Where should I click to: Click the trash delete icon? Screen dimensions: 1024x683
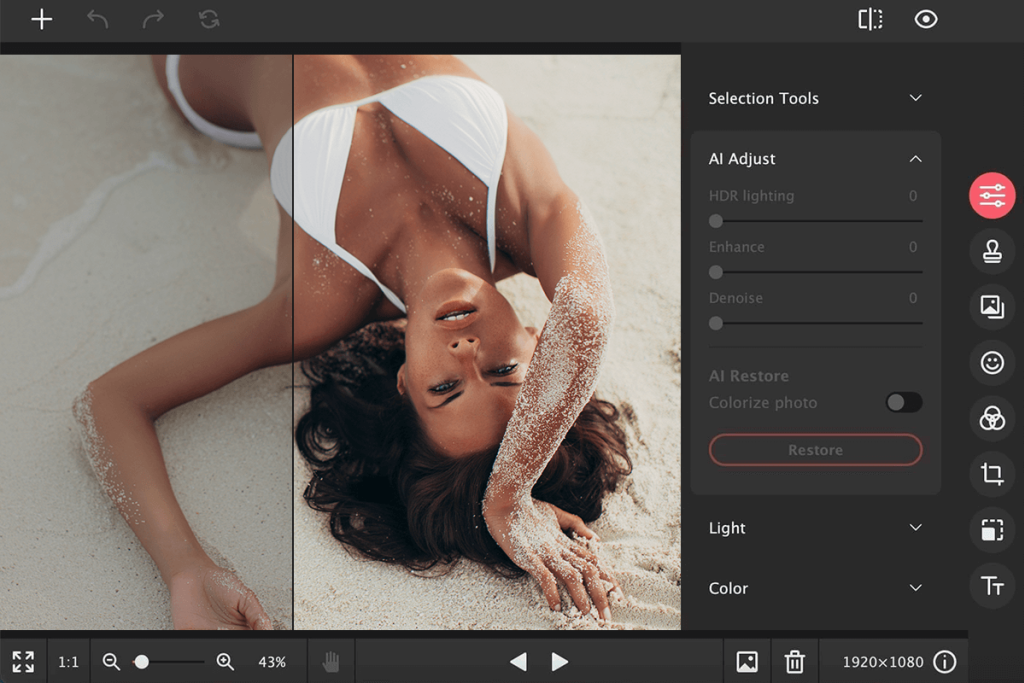[x=794, y=661]
